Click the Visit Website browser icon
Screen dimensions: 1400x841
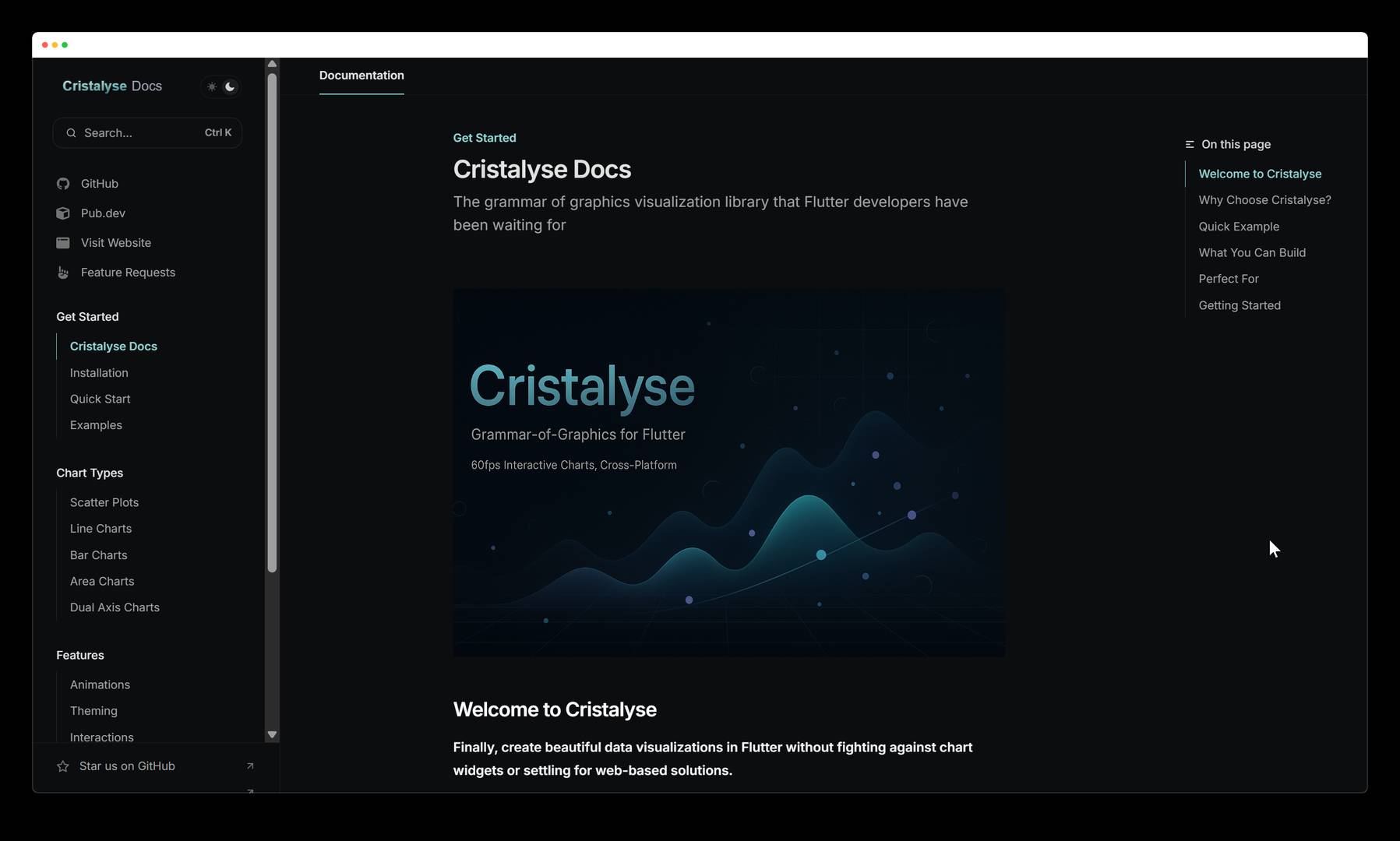(63, 242)
